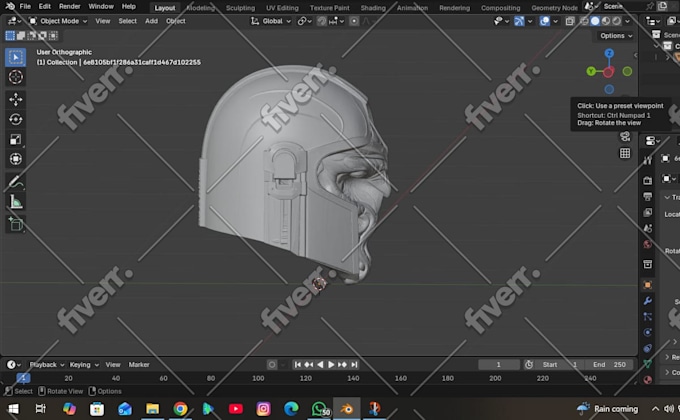The image size is (680, 420).
Task: Open the Edit menu
Action: coord(45,7)
